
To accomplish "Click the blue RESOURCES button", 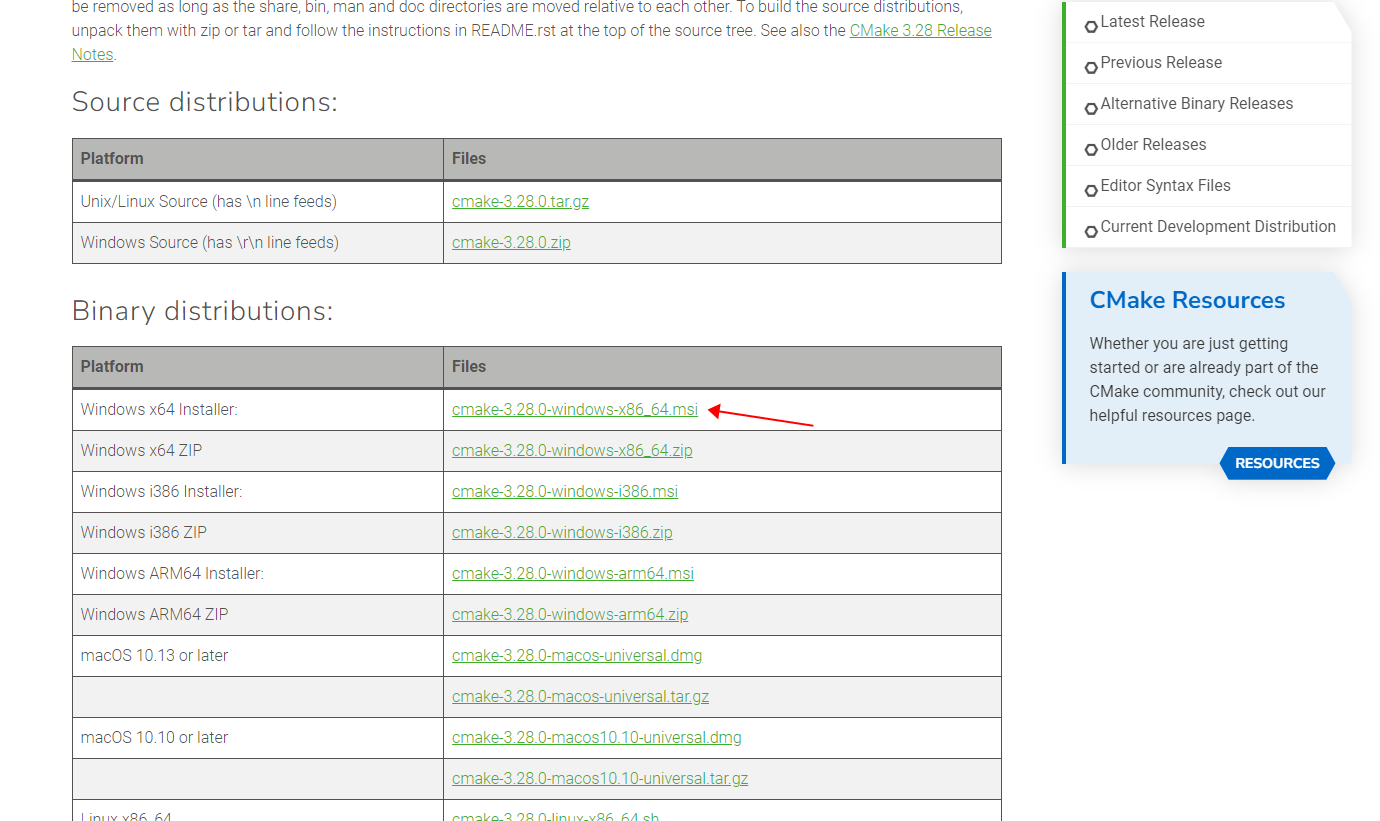I will coord(1277,463).
